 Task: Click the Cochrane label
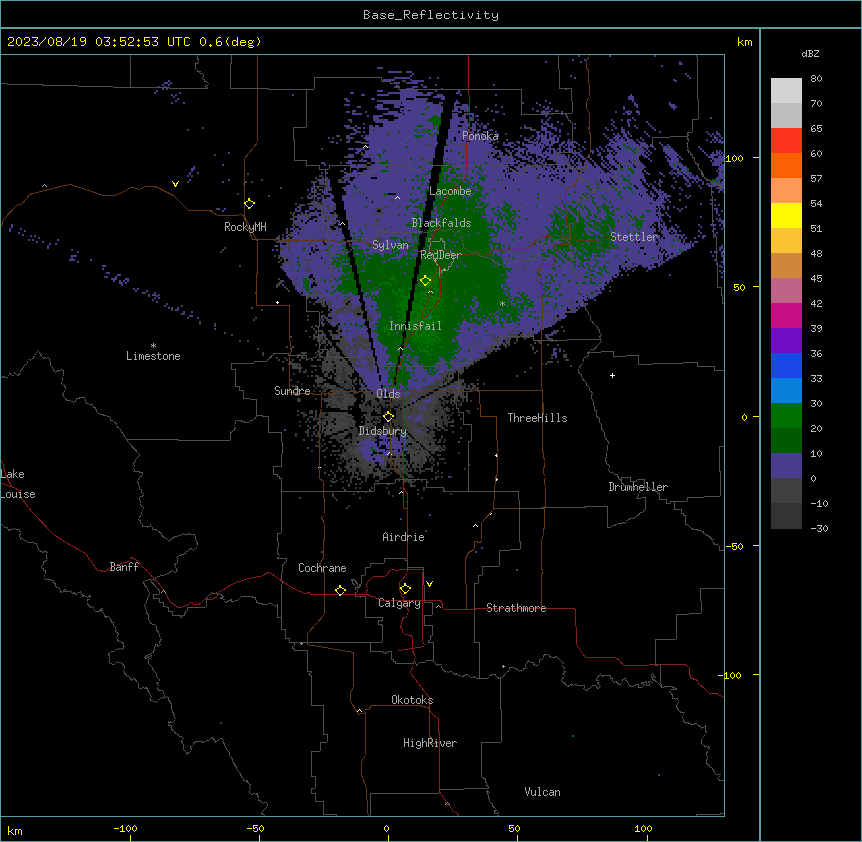pyautogui.click(x=322, y=568)
